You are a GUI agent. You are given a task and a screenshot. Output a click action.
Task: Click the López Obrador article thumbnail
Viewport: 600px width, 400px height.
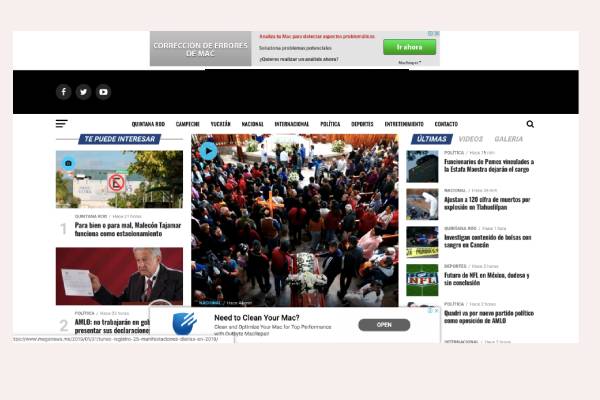[119, 276]
